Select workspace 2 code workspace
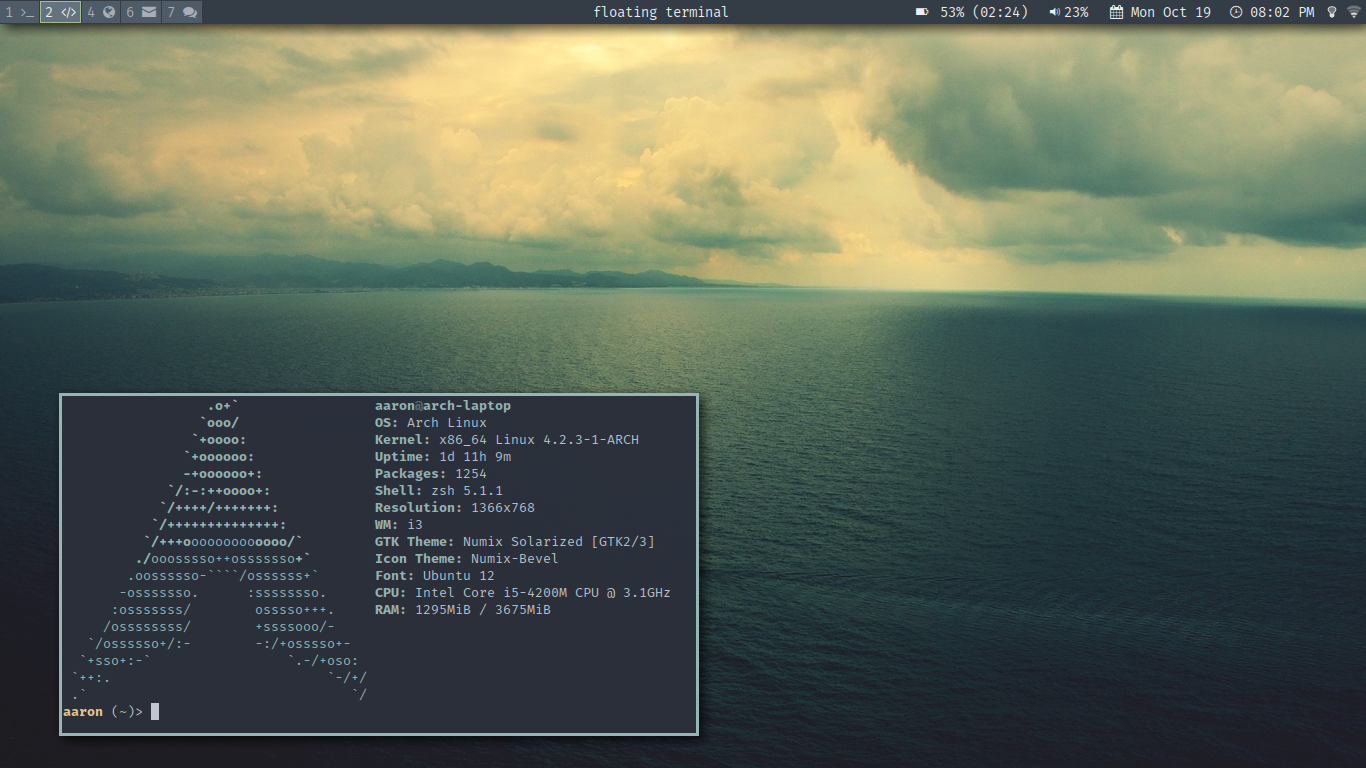The image size is (1366, 768). [60, 12]
